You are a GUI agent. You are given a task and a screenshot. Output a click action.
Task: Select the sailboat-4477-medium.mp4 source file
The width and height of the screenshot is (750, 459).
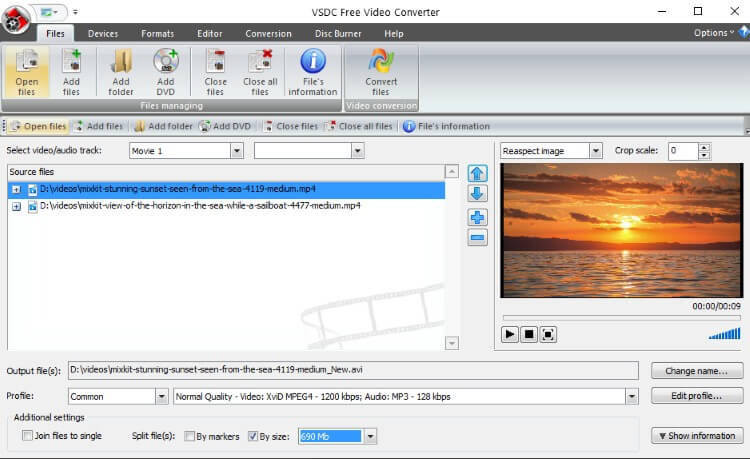[200, 206]
